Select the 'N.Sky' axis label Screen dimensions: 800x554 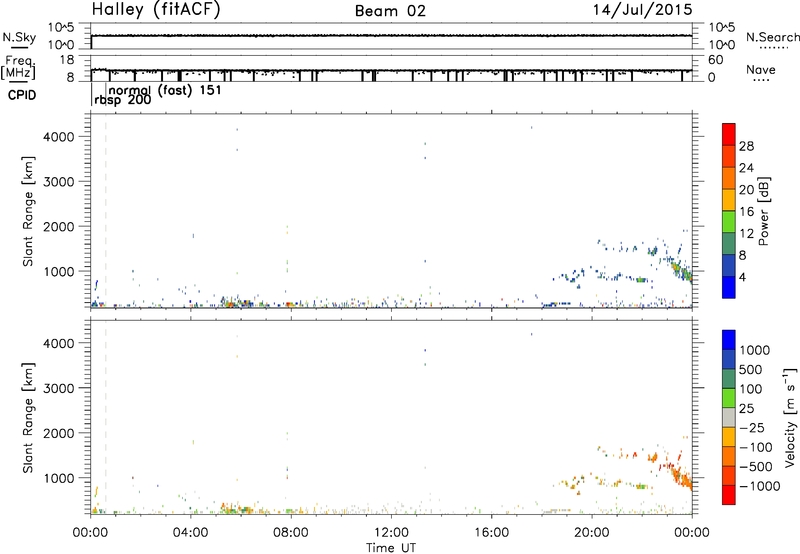(x=19, y=37)
